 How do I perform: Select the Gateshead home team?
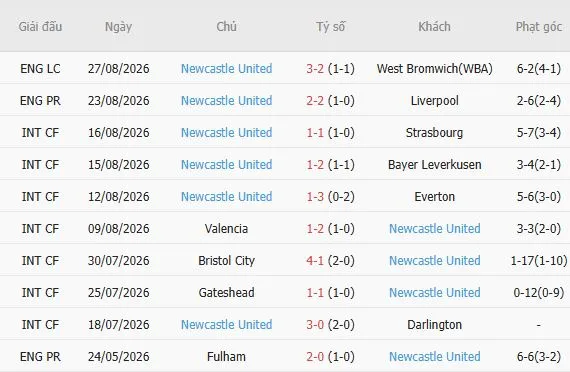pos(226,292)
